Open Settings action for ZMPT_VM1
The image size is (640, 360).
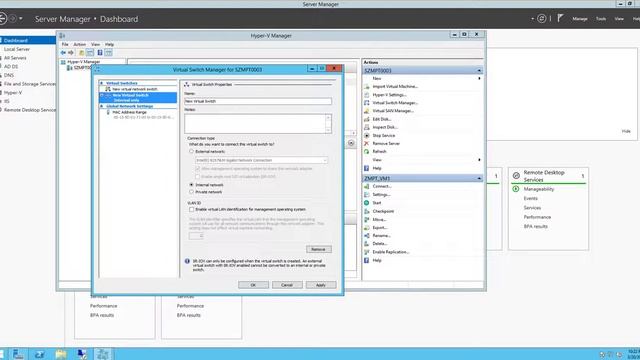[x=381, y=195]
